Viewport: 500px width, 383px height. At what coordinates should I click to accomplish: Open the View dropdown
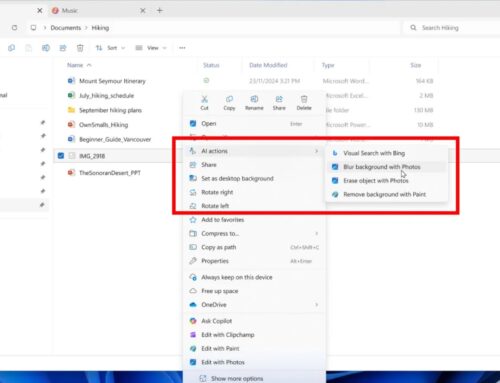pyautogui.click(x=151, y=48)
